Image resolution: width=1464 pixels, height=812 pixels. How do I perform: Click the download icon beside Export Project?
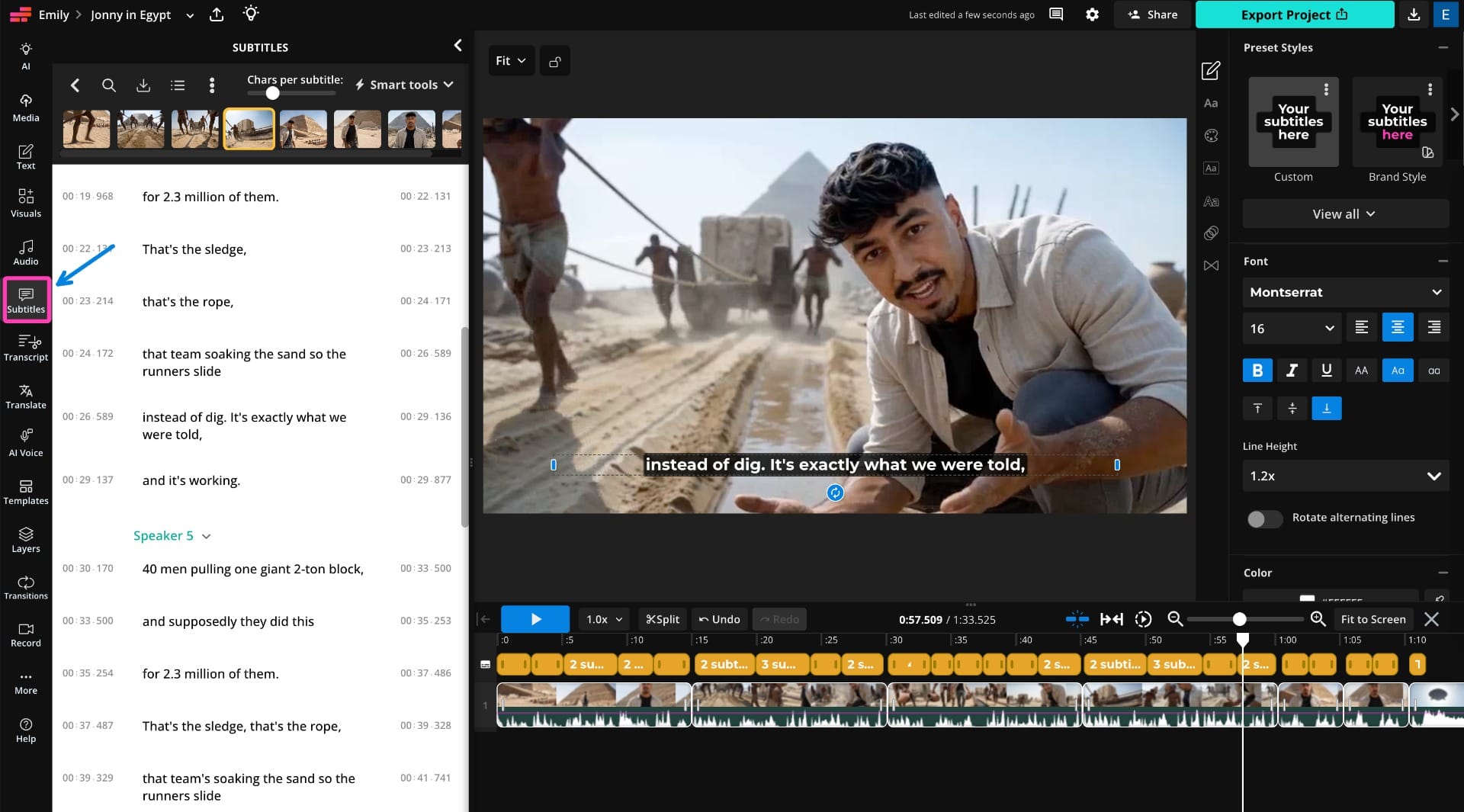pos(1414,14)
